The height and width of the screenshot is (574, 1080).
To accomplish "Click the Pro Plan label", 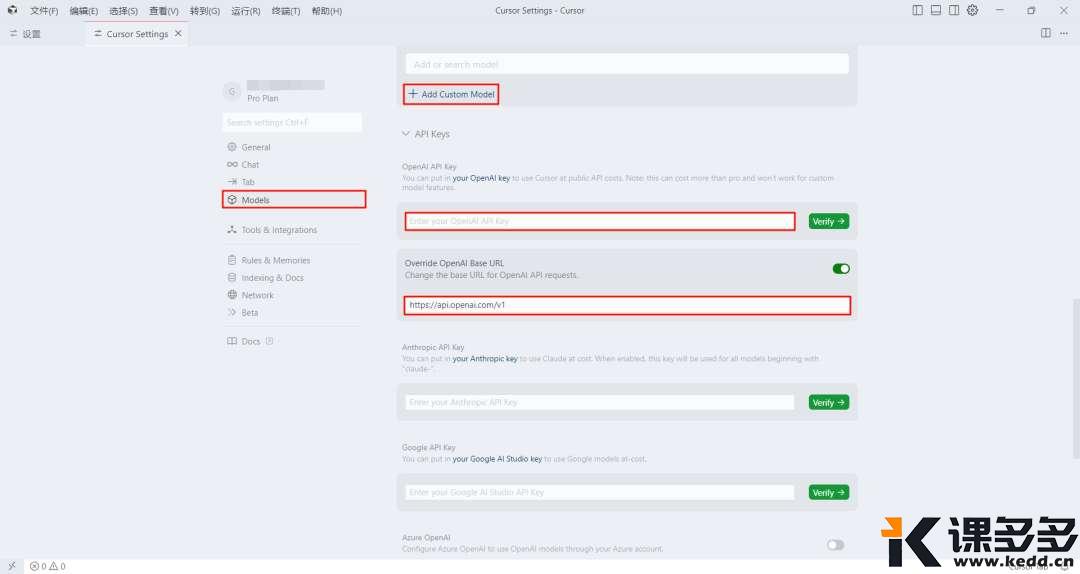I will click(262, 99).
